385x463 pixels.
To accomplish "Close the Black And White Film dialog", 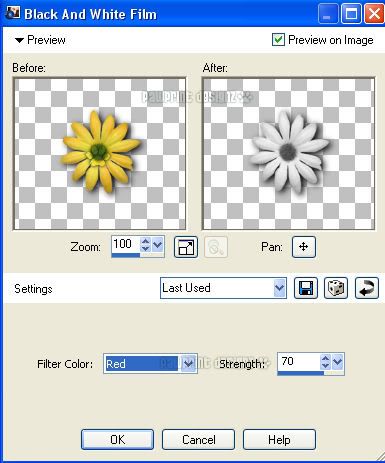I will coord(374,14).
